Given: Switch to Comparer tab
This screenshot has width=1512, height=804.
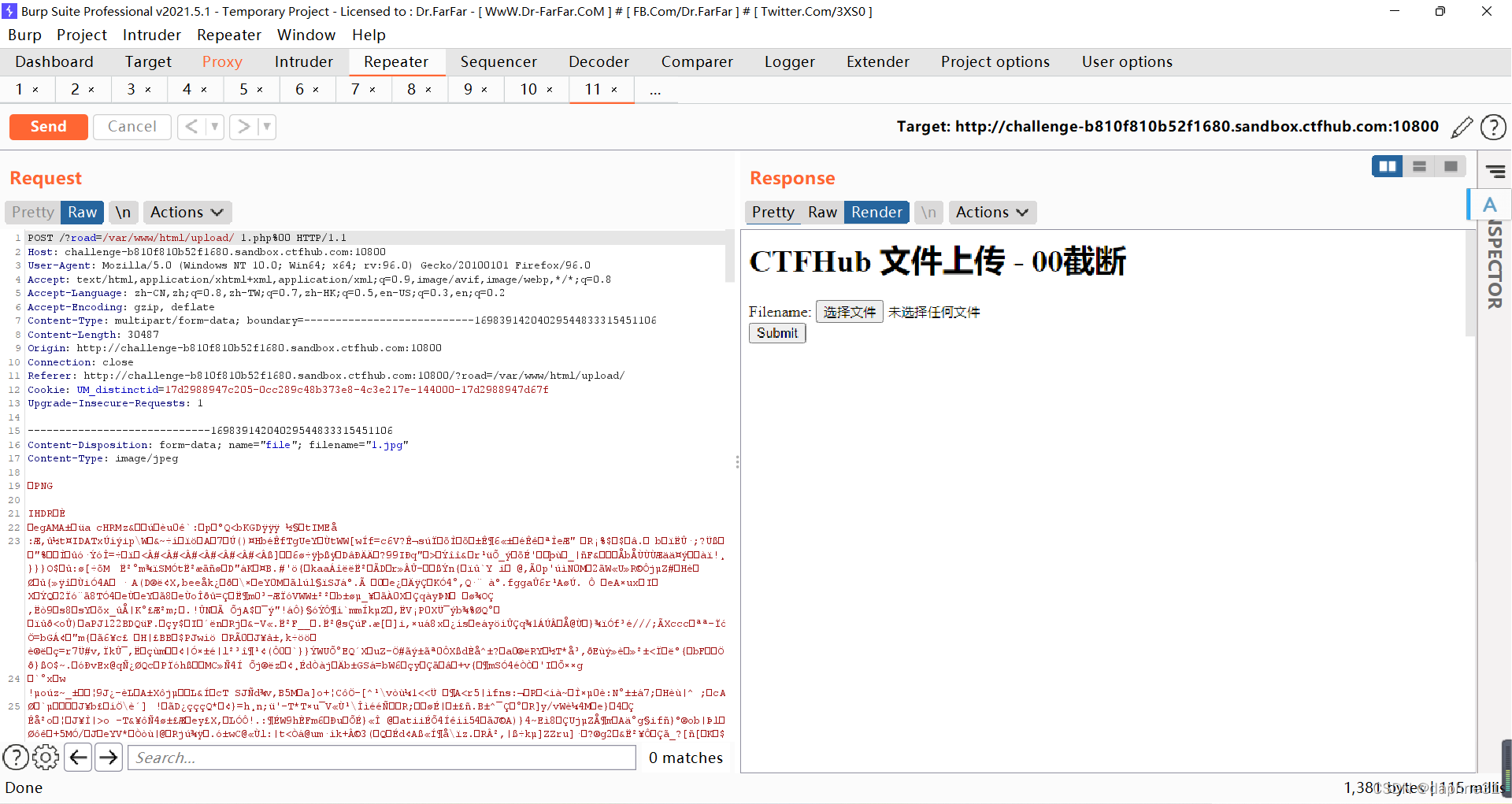Looking at the screenshot, I should click(697, 62).
